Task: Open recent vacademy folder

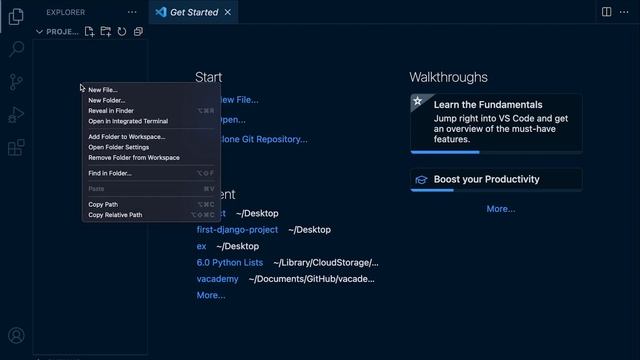Action: 218,279
